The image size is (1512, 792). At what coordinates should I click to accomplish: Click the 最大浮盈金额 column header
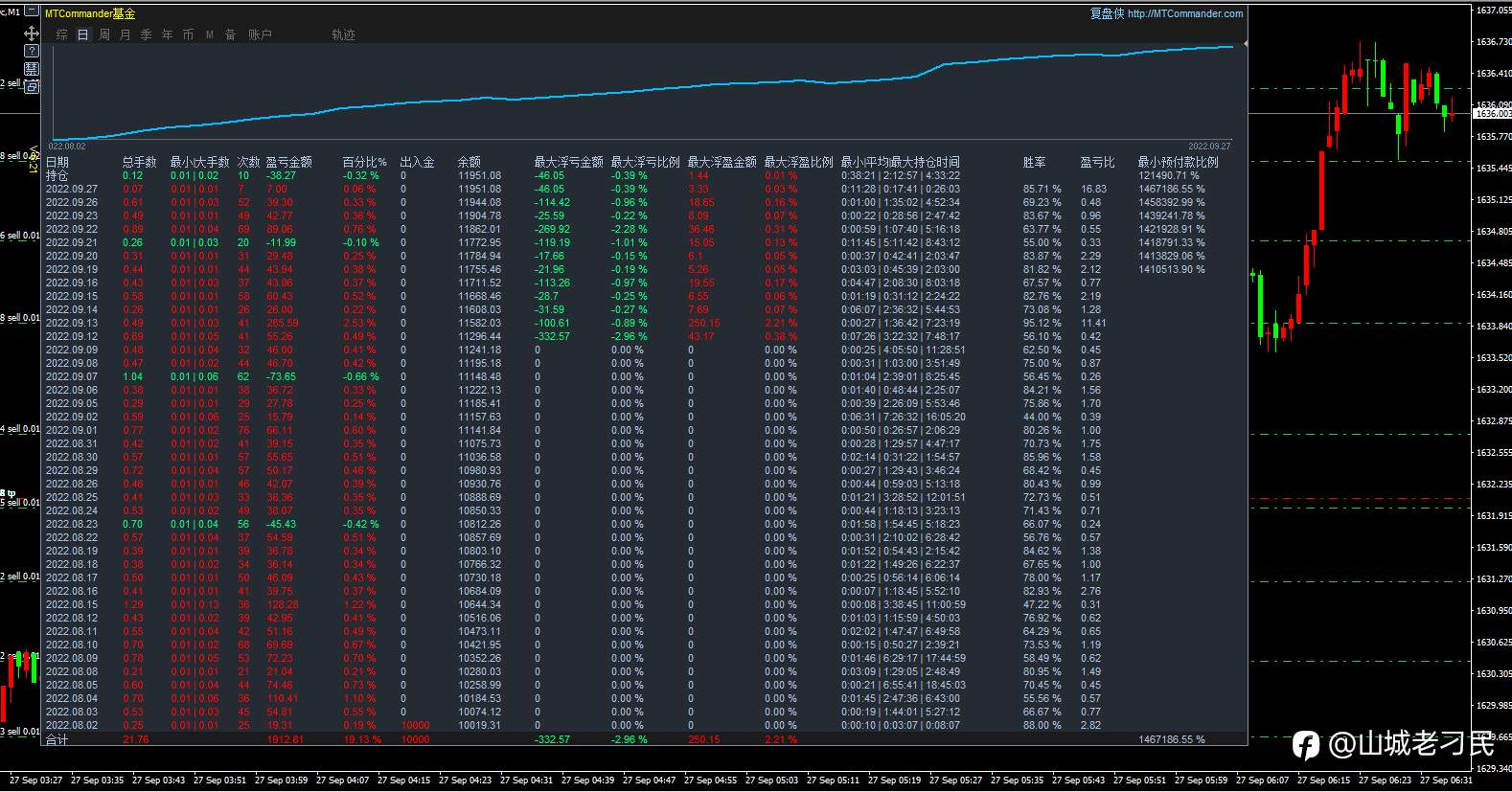(722, 162)
